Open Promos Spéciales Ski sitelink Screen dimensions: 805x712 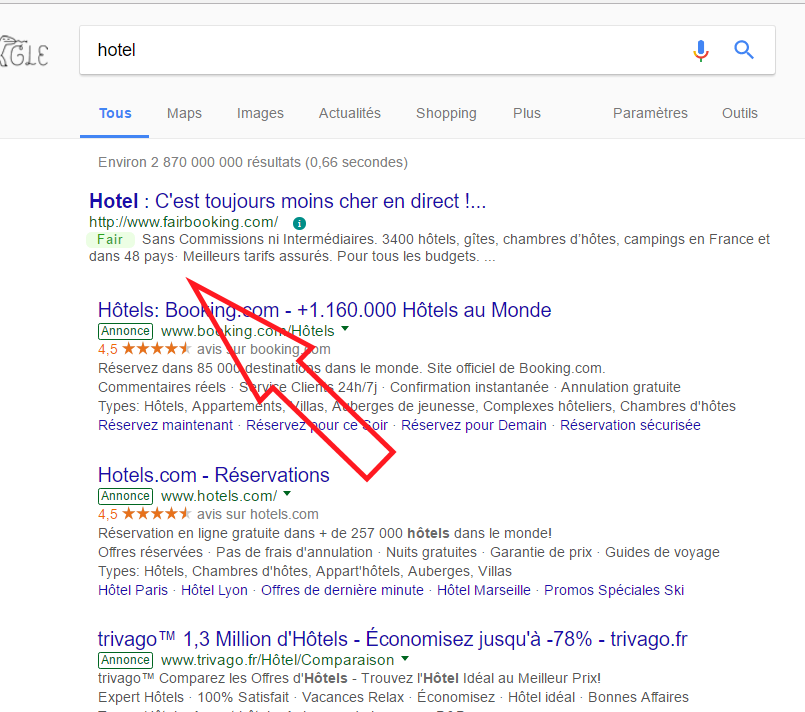614,590
